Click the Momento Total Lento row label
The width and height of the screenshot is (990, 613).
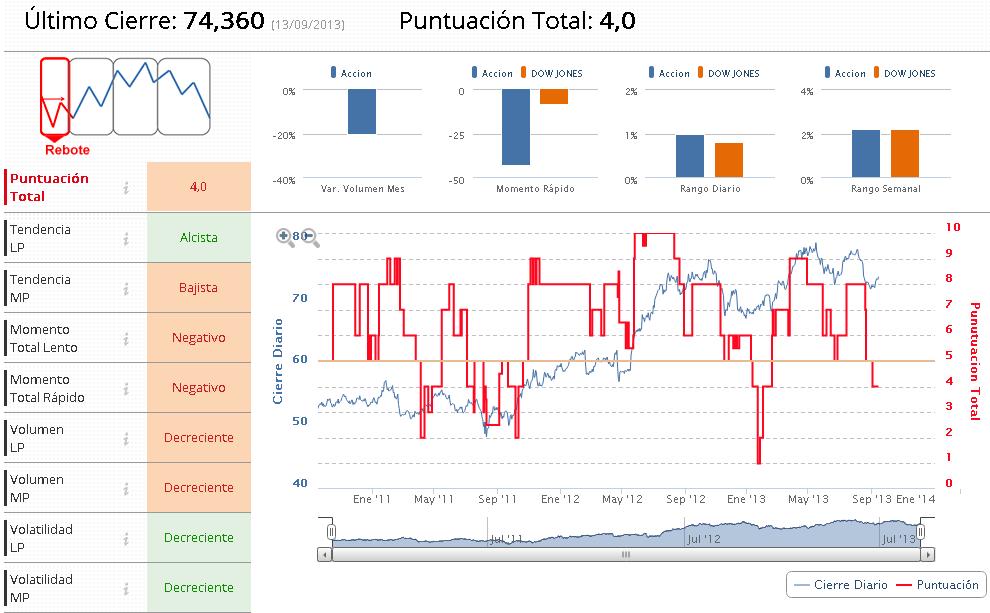coord(44,338)
